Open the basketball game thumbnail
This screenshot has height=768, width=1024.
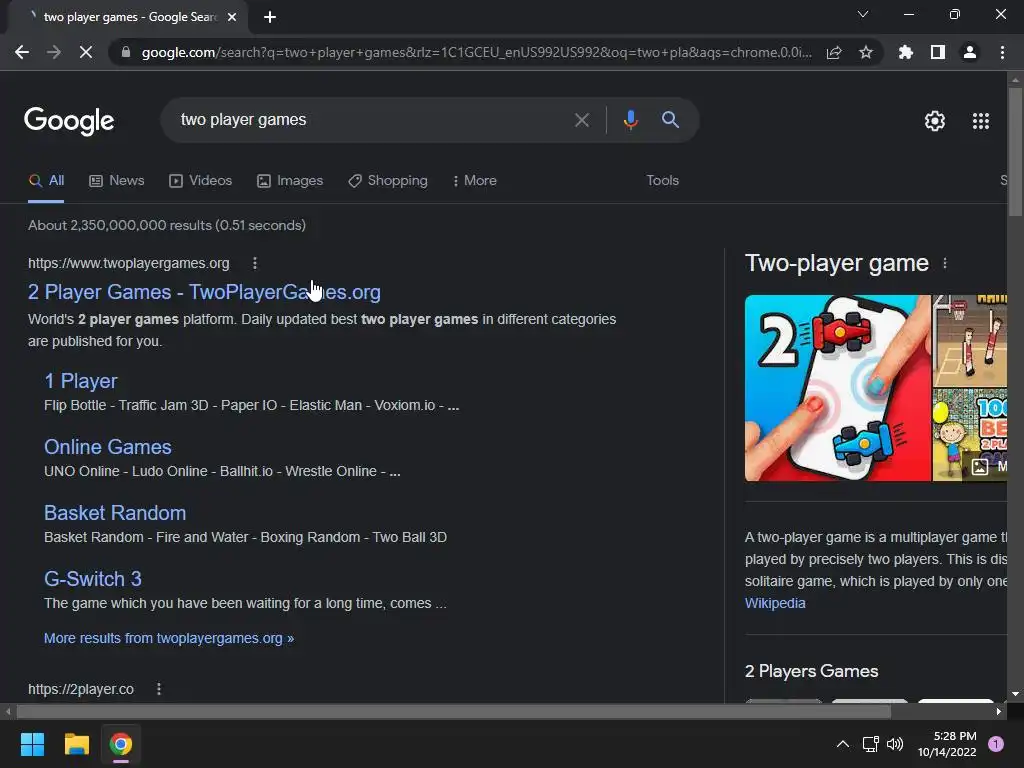pyautogui.click(x=970, y=341)
